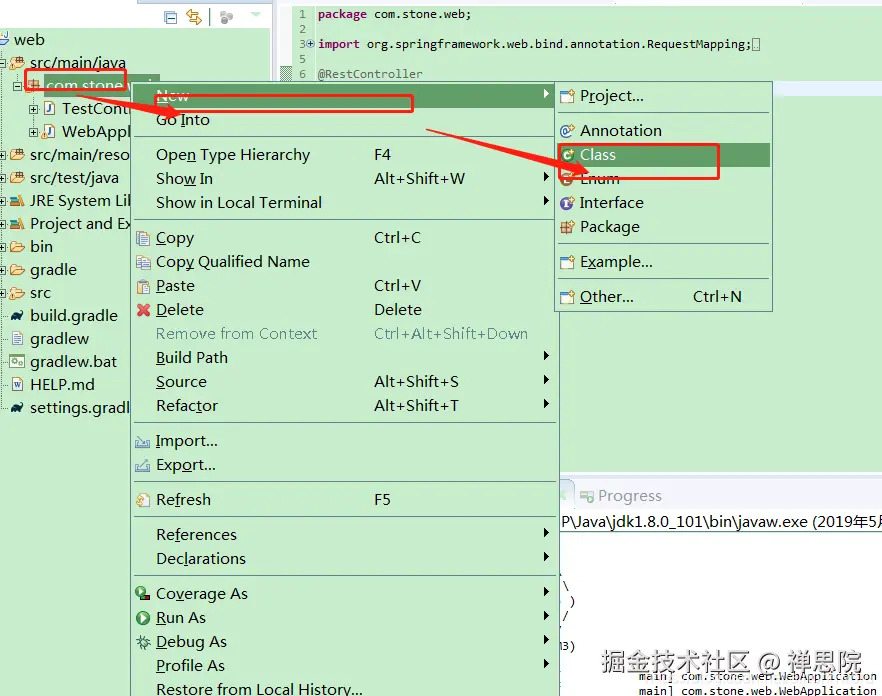Click the Paste entry icon
Image resolution: width=882 pixels, height=696 pixels.
click(x=143, y=286)
